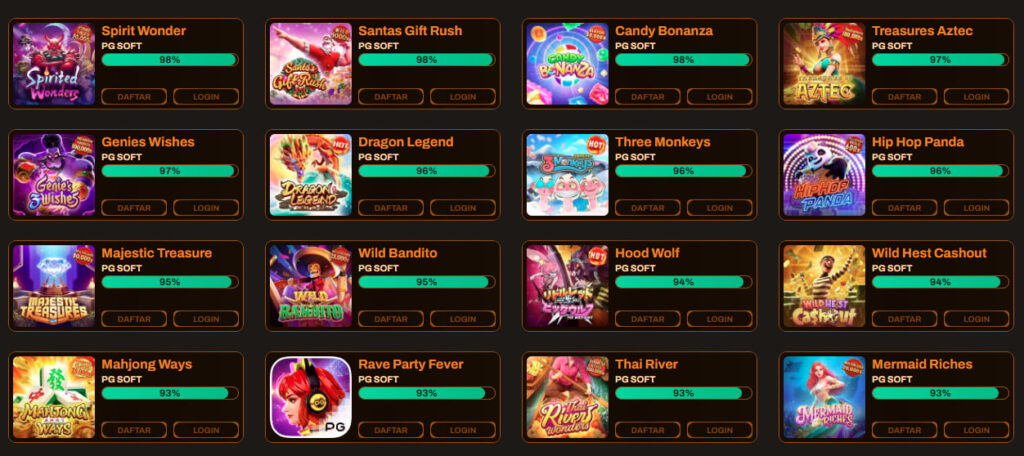
Task: Launch the Hip Hop Panda game icon
Action: pyautogui.click(x=824, y=175)
